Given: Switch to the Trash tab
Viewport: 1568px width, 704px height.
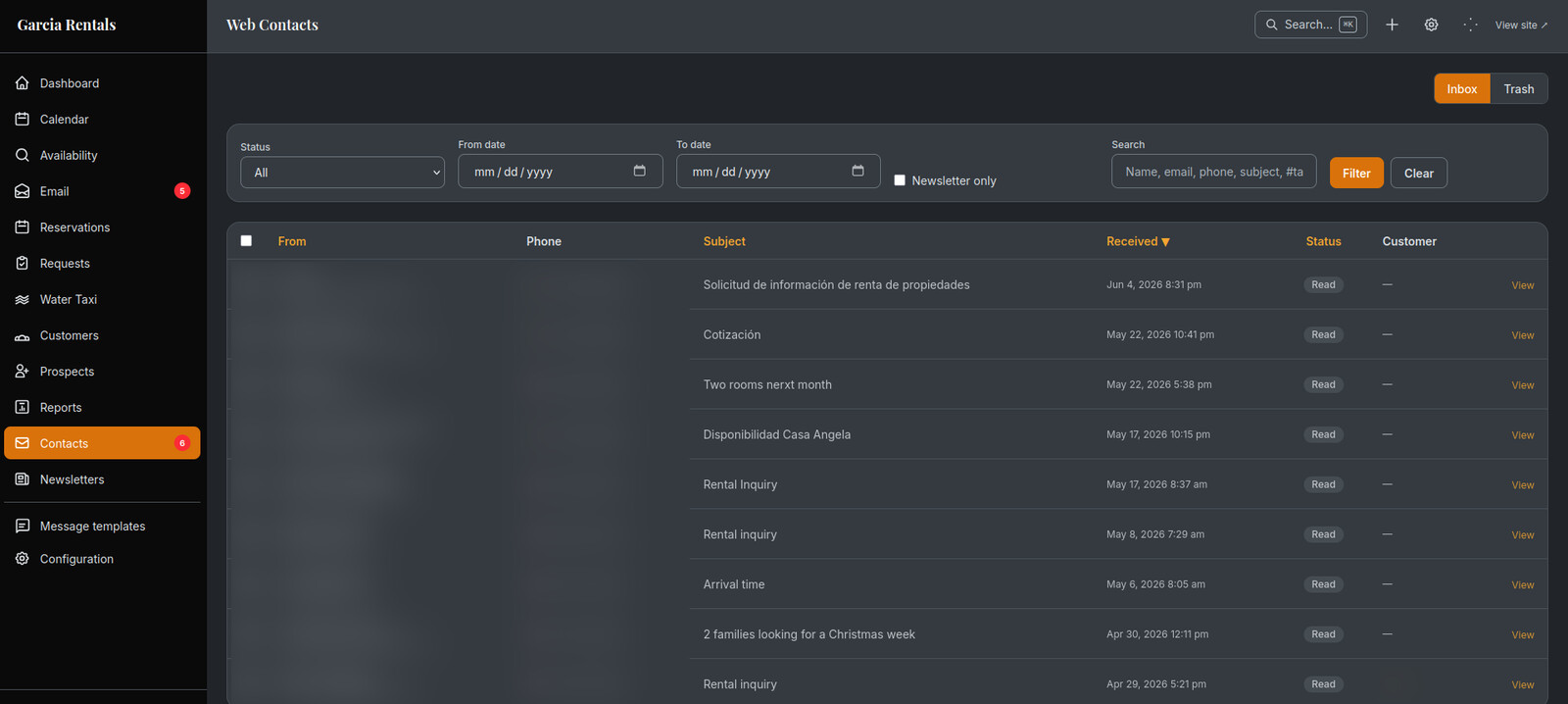Looking at the screenshot, I should point(1519,89).
